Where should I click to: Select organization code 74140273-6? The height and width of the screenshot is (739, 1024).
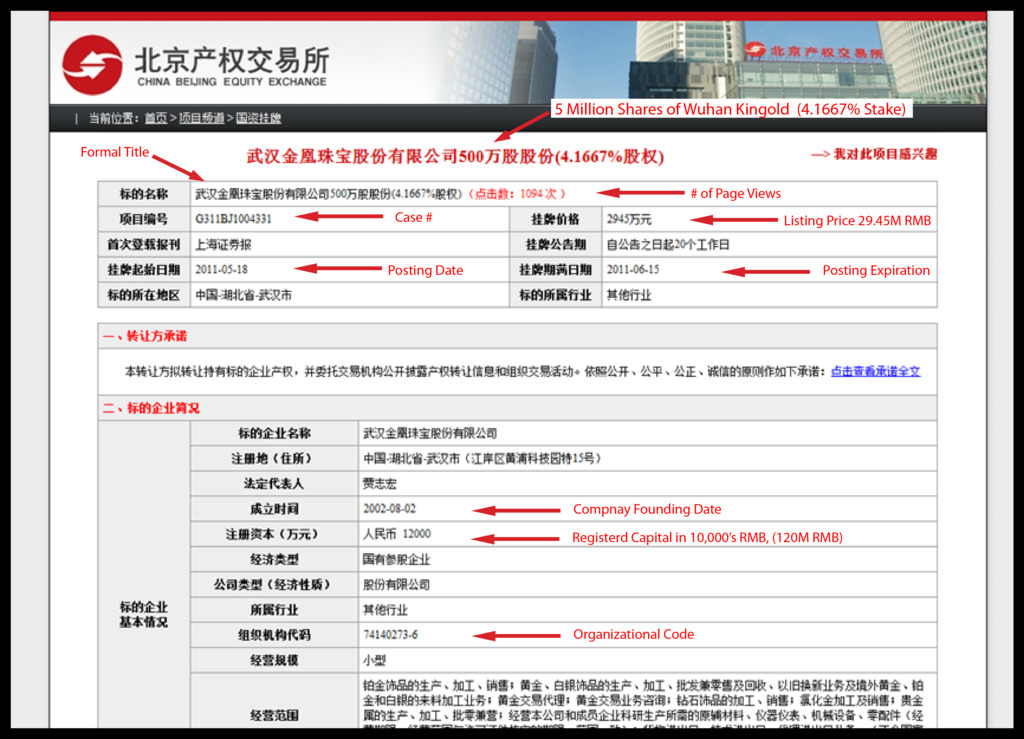click(x=390, y=635)
